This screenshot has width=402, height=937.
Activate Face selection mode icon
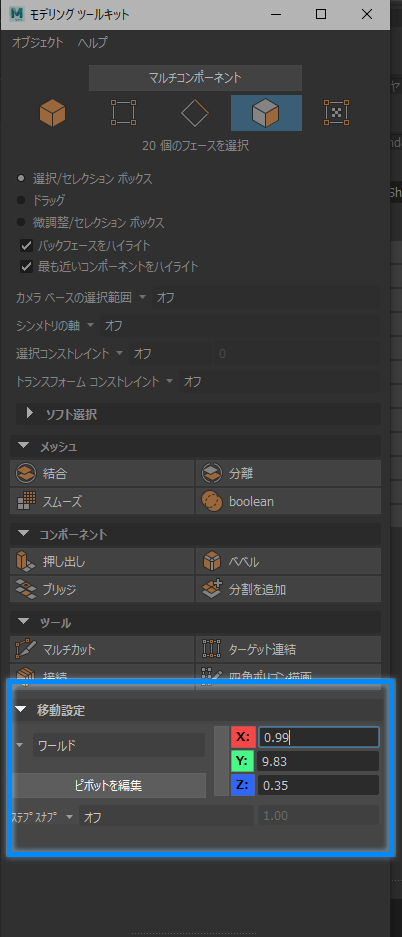pyautogui.click(x=266, y=113)
